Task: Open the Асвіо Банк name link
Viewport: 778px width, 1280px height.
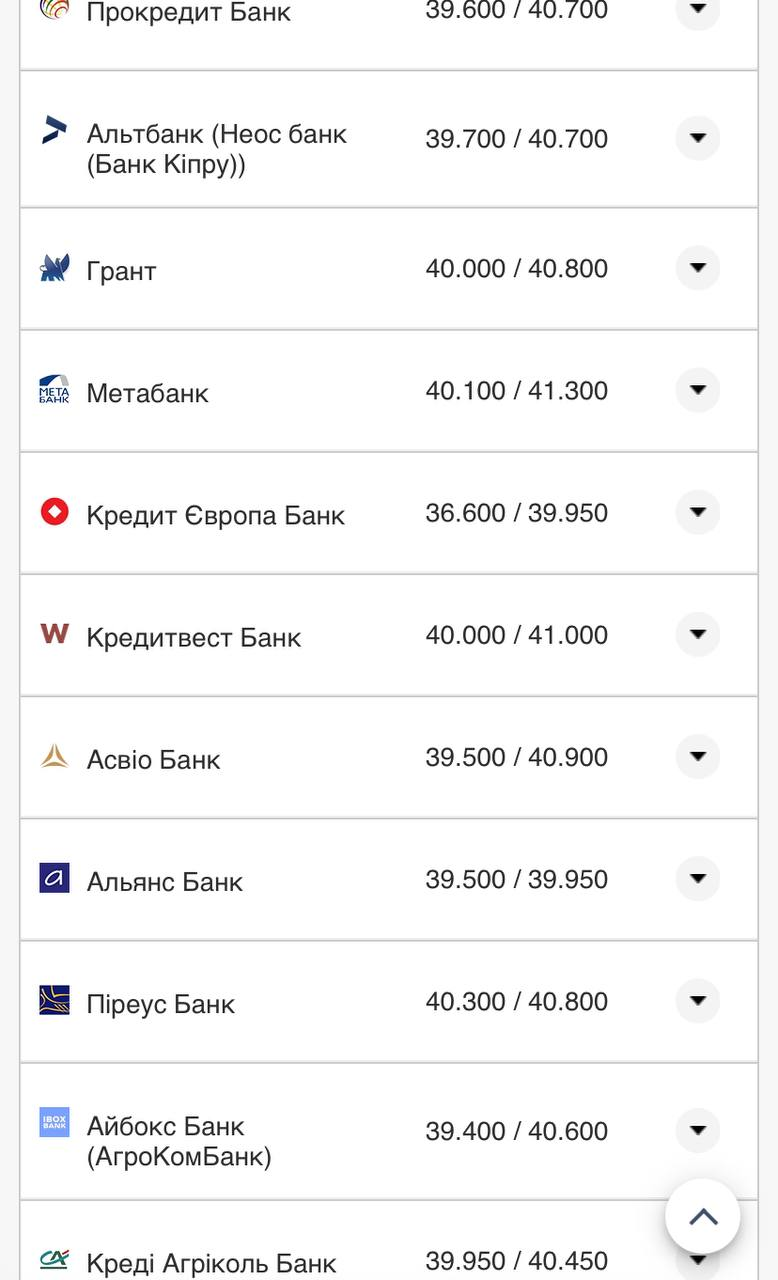Action: 153,760
